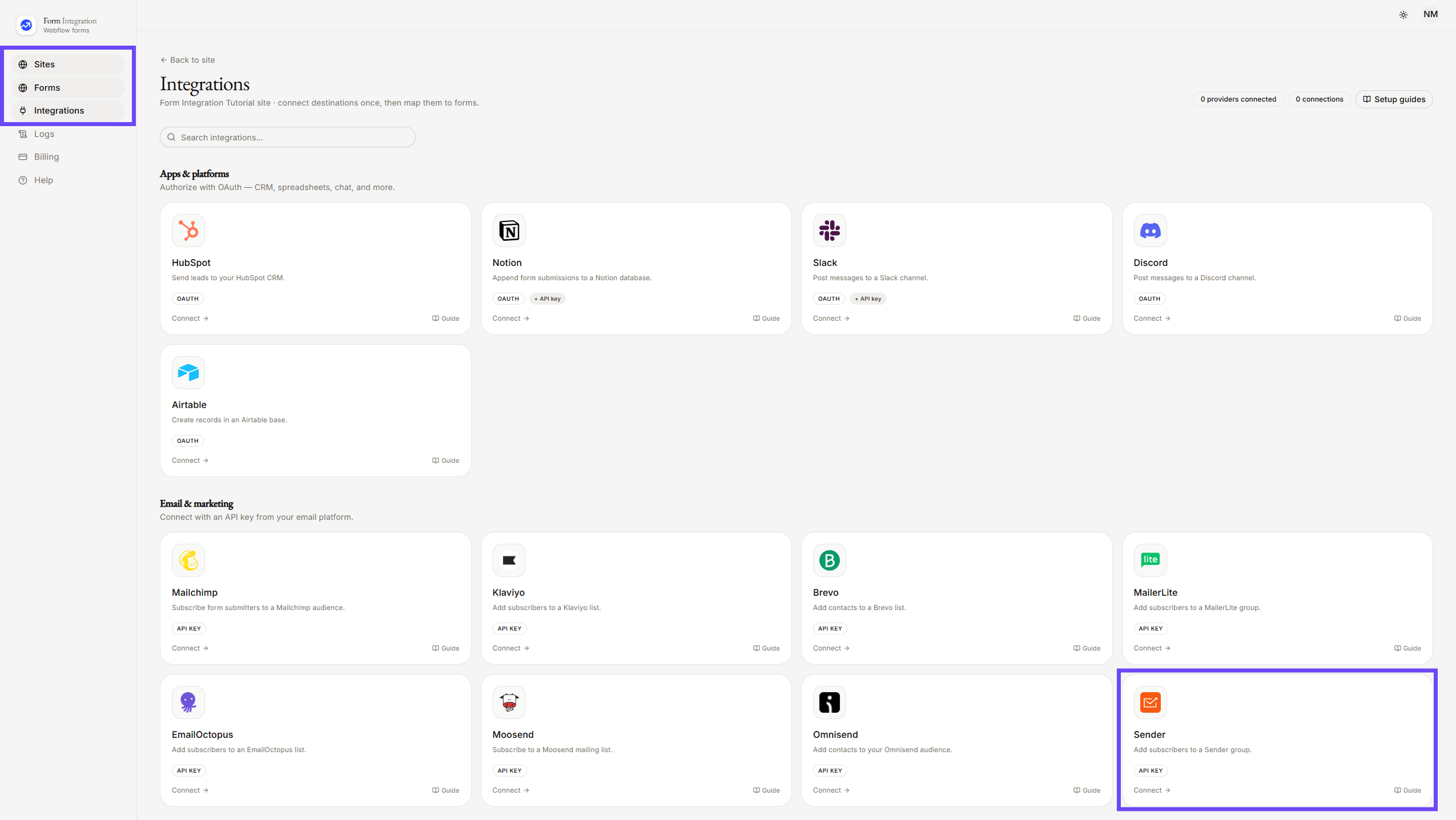Viewport: 1456px width, 820px height.
Task: Click the Form Integration app logo
Action: 26,25
